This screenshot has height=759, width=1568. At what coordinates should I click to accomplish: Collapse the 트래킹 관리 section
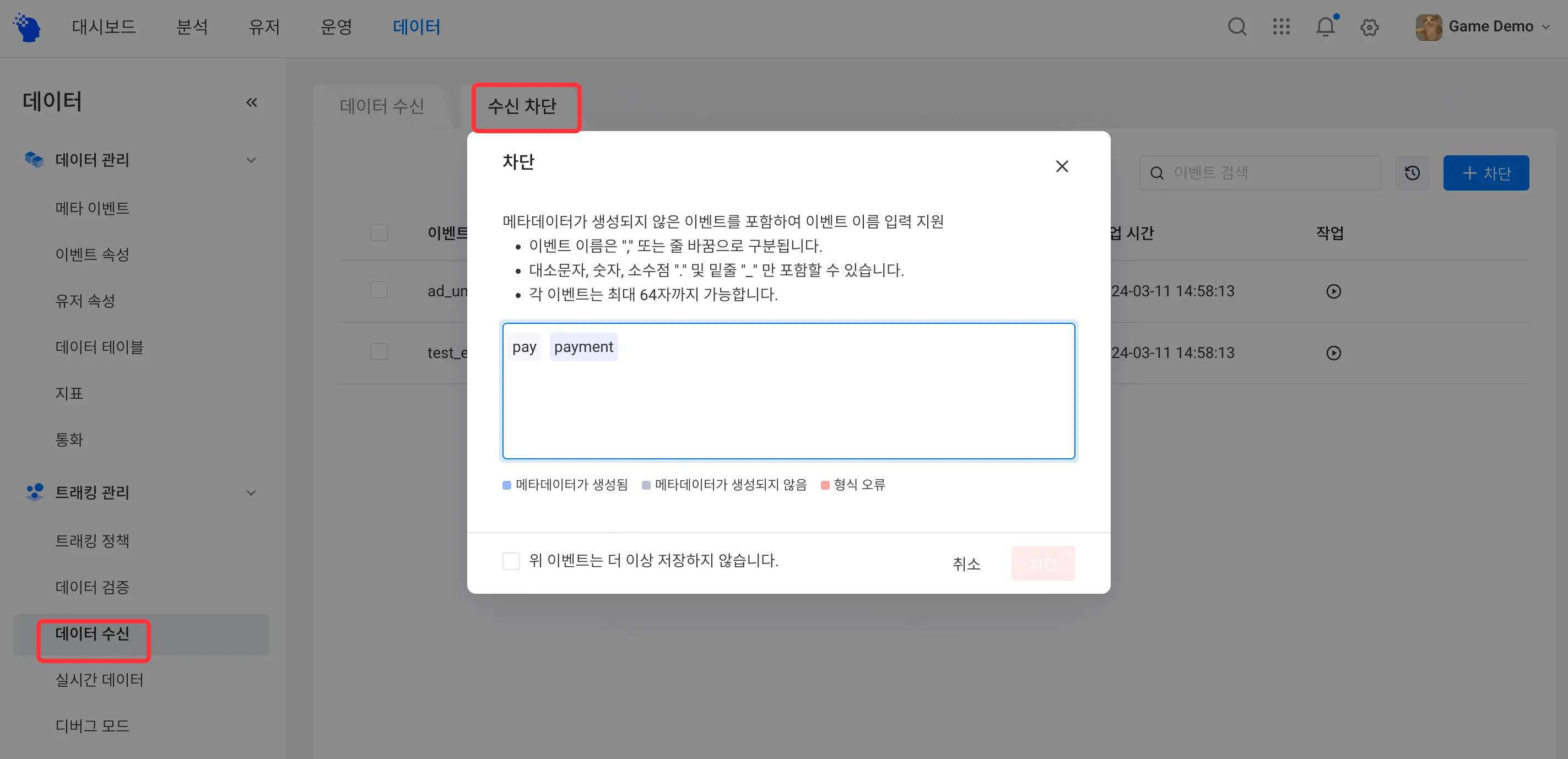(251, 492)
